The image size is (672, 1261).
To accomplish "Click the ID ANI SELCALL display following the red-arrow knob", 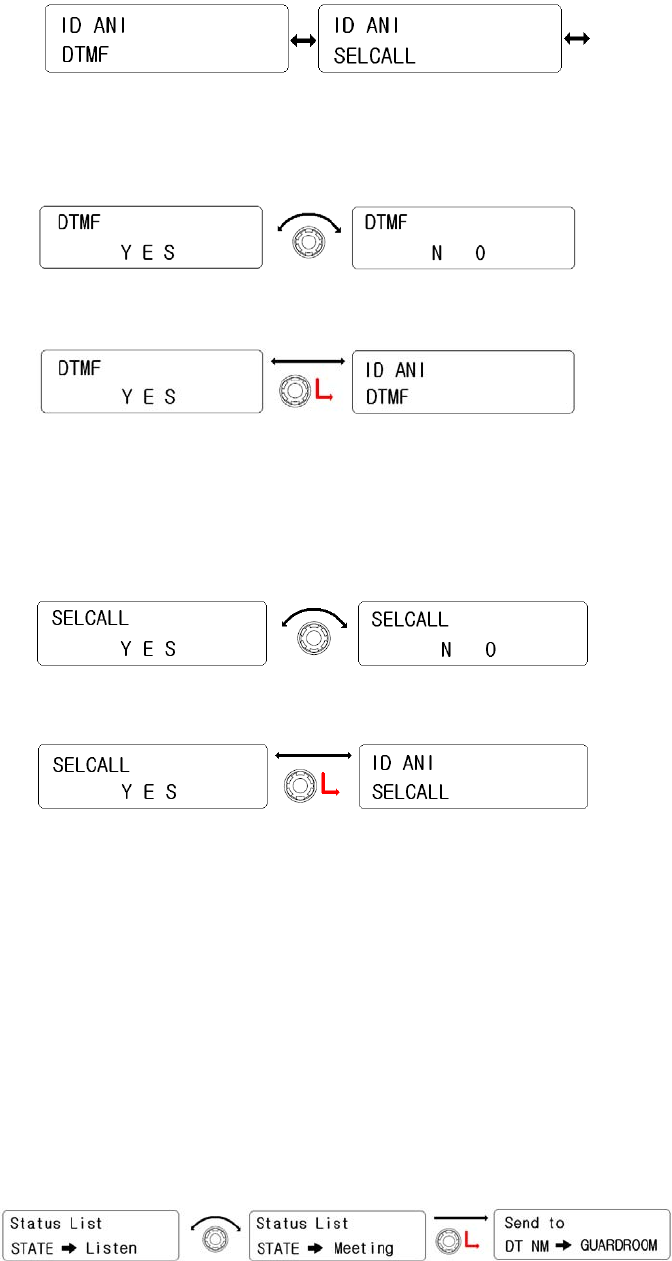I will 472,776.
